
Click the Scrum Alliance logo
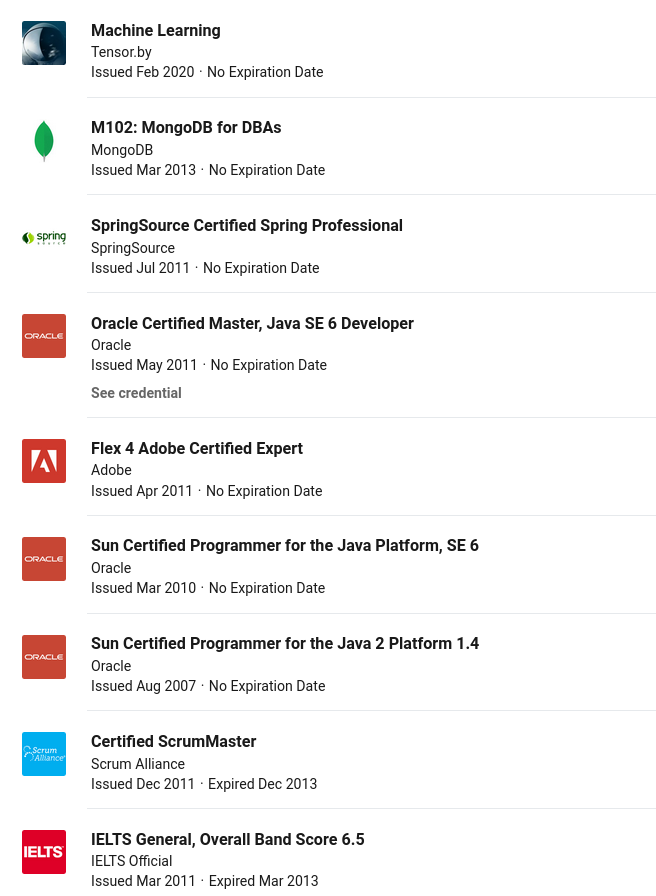44,754
